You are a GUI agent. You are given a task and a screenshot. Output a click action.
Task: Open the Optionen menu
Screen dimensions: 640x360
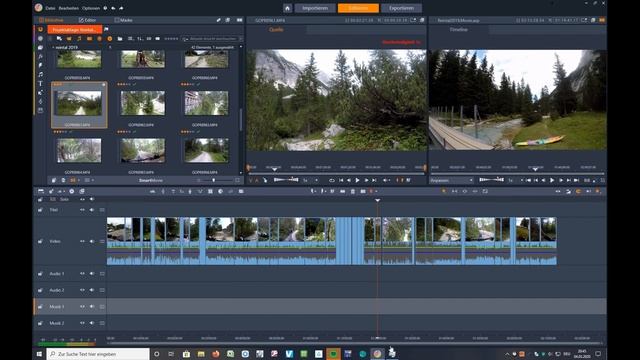point(91,8)
